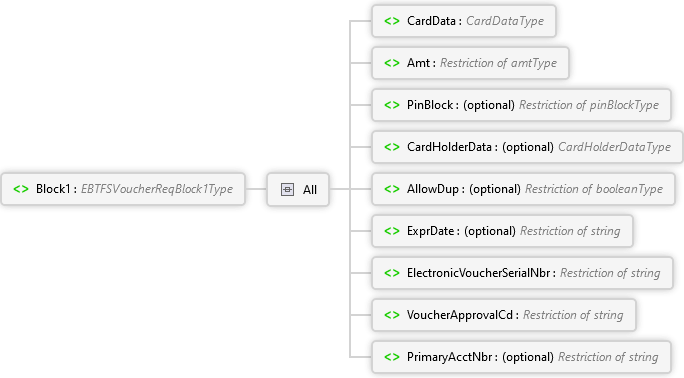Click the element icon next to AllowDup
684x378 pixels.
392,189
